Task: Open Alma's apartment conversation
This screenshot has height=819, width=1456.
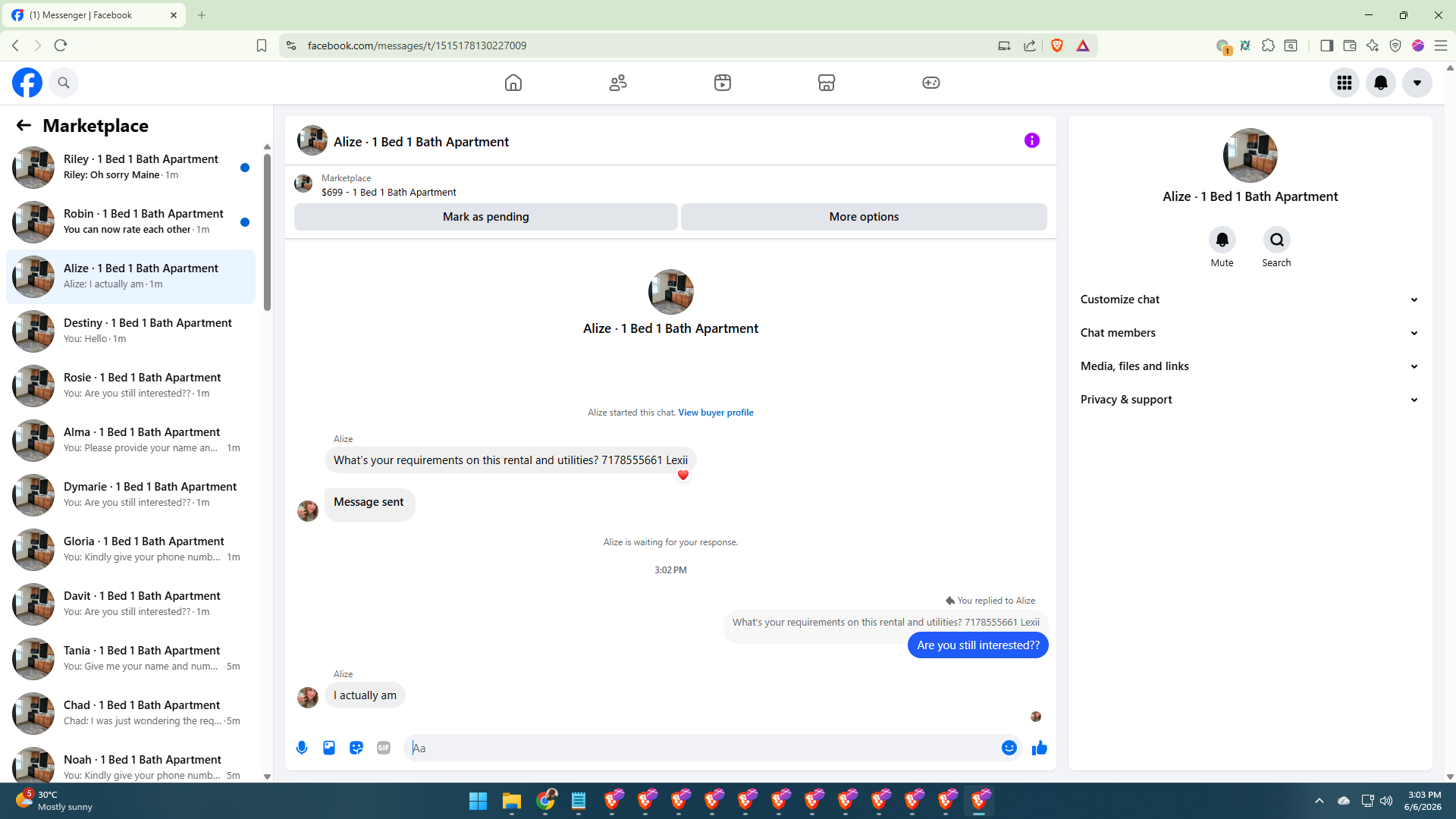Action: point(130,441)
